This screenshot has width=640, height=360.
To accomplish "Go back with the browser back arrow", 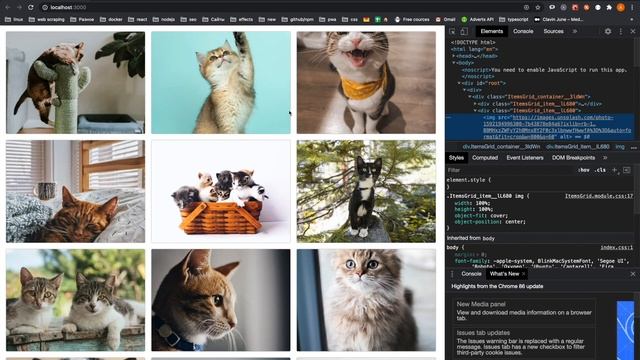I will (7, 7).
